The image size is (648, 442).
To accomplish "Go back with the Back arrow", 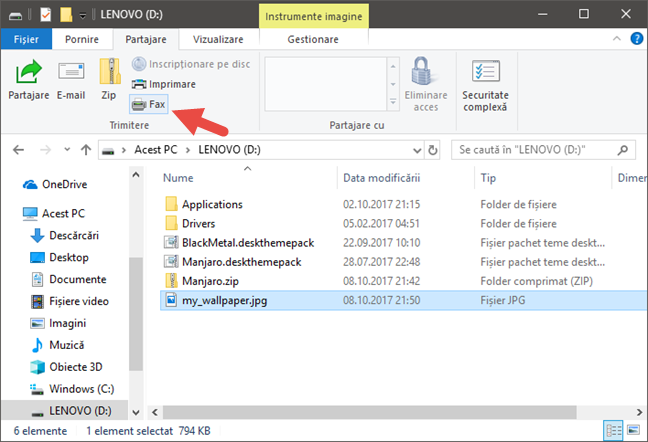I will point(18,150).
